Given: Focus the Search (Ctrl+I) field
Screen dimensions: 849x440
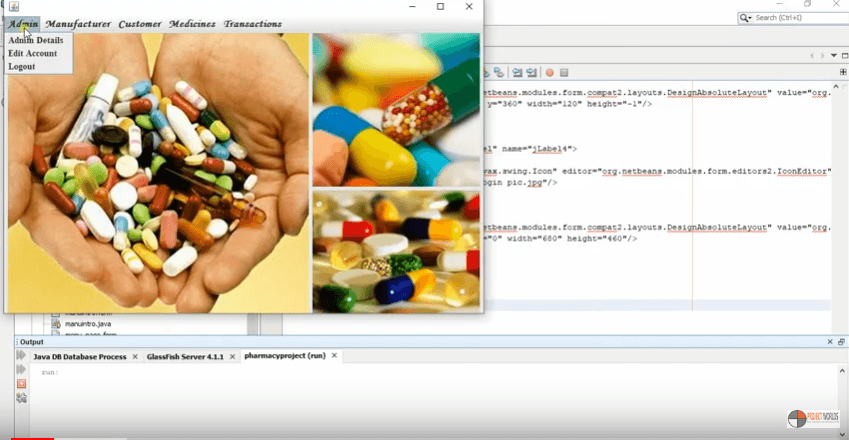Looking at the screenshot, I should 795,18.
